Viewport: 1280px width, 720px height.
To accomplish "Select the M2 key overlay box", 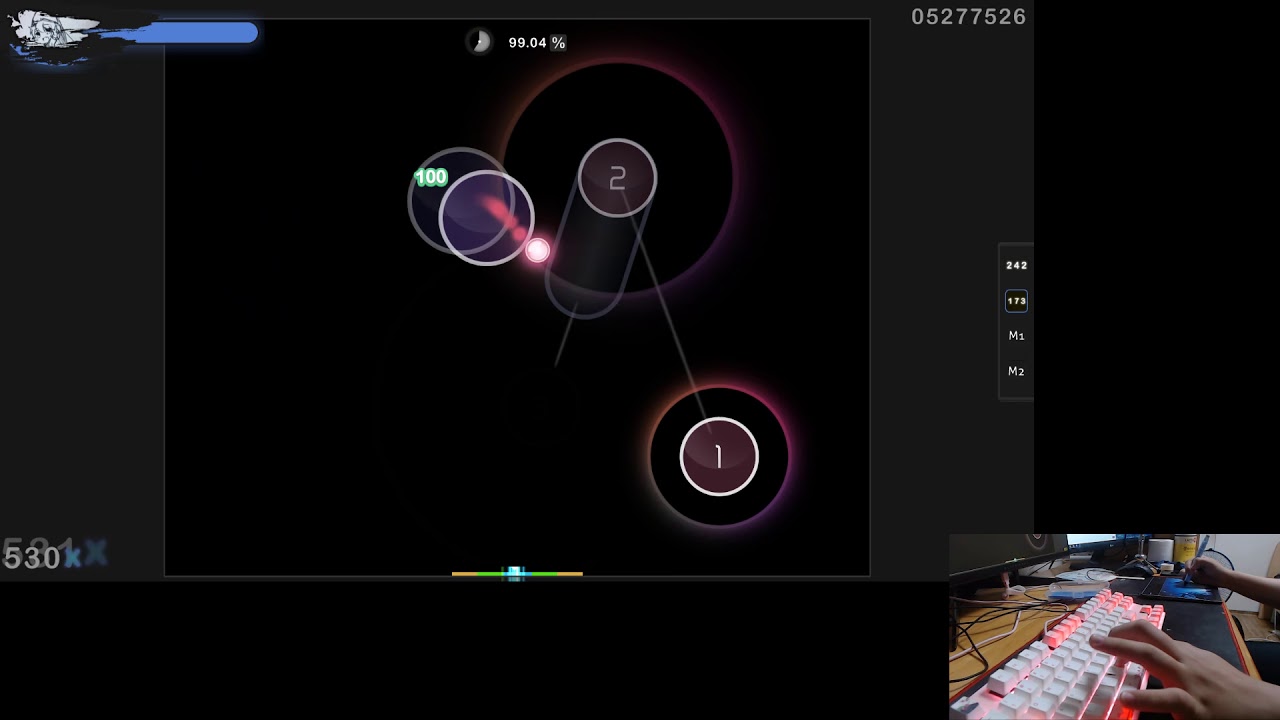I will pyautogui.click(x=1016, y=371).
